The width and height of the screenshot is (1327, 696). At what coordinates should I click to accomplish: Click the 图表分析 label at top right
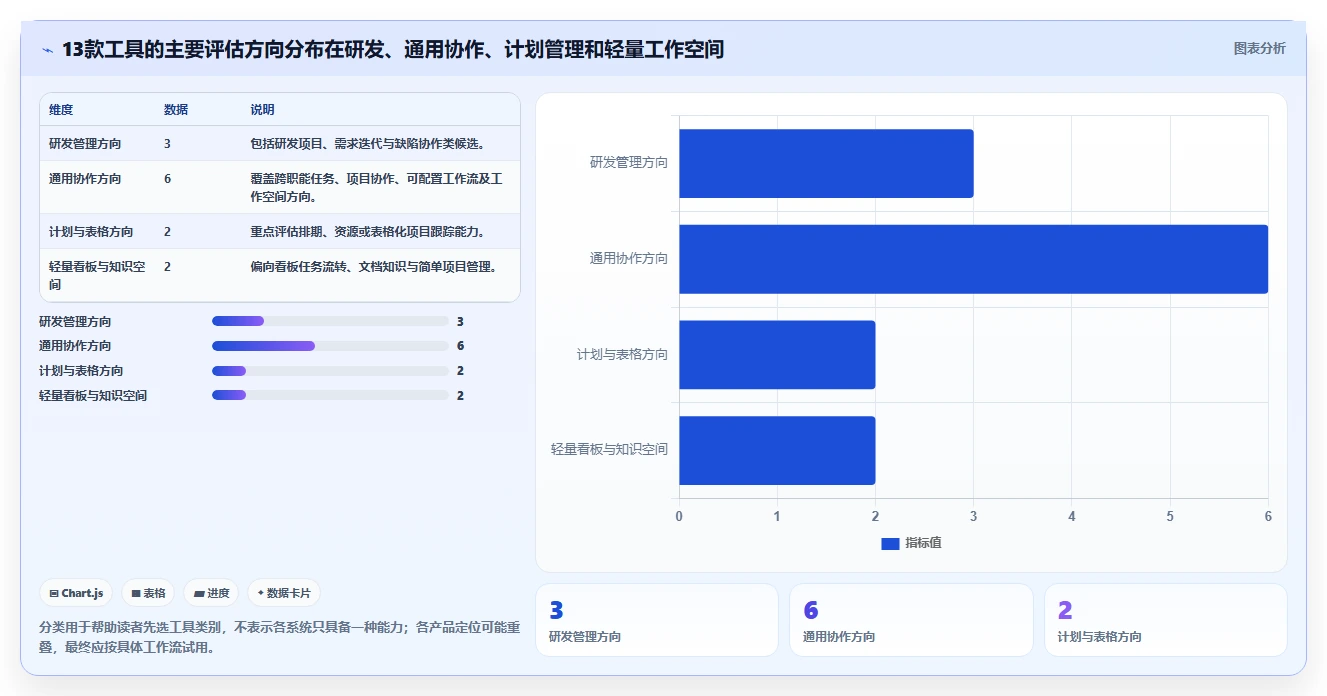click(x=1259, y=48)
